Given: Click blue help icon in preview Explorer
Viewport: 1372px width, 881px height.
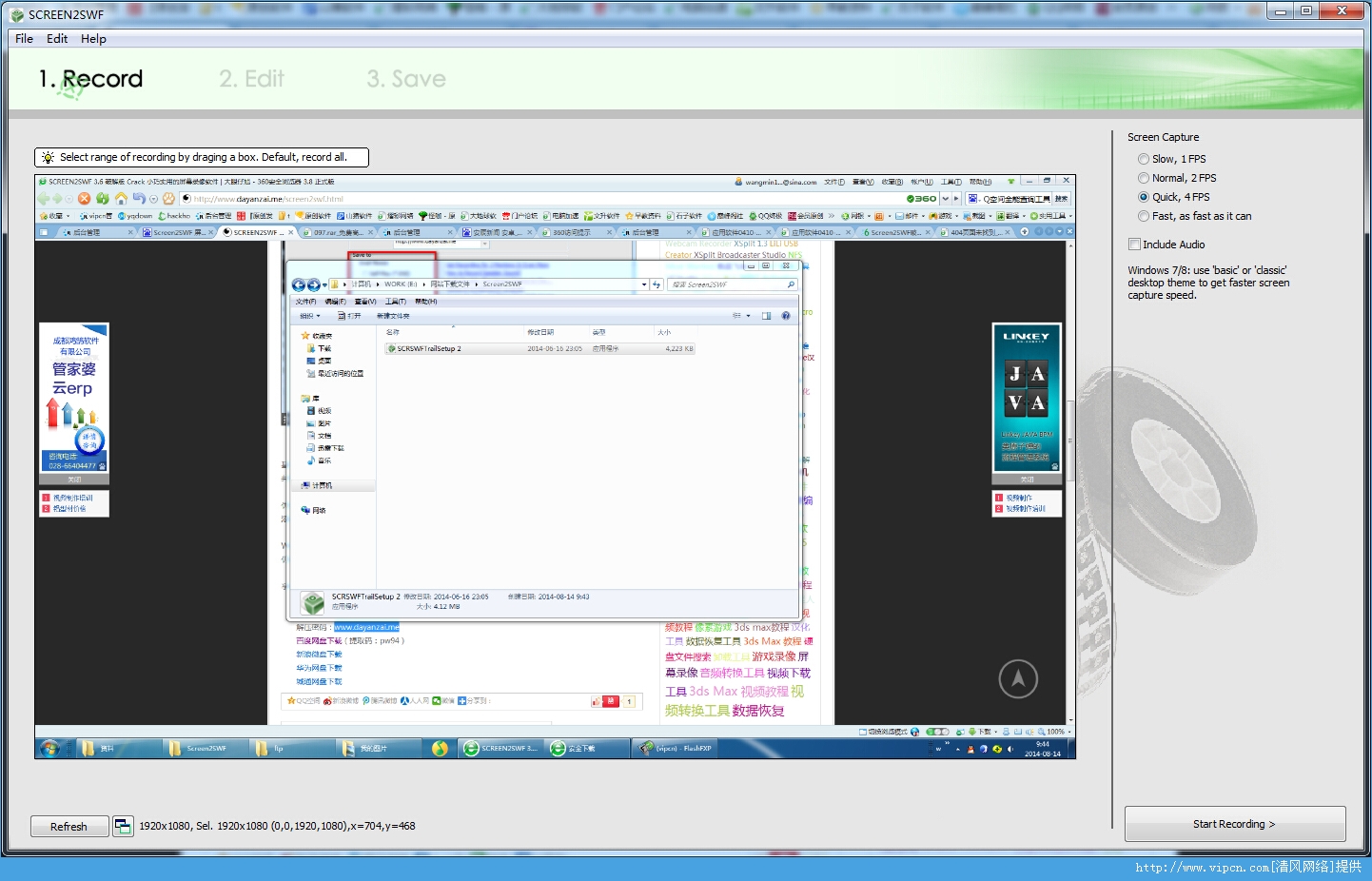Looking at the screenshot, I should click(785, 316).
